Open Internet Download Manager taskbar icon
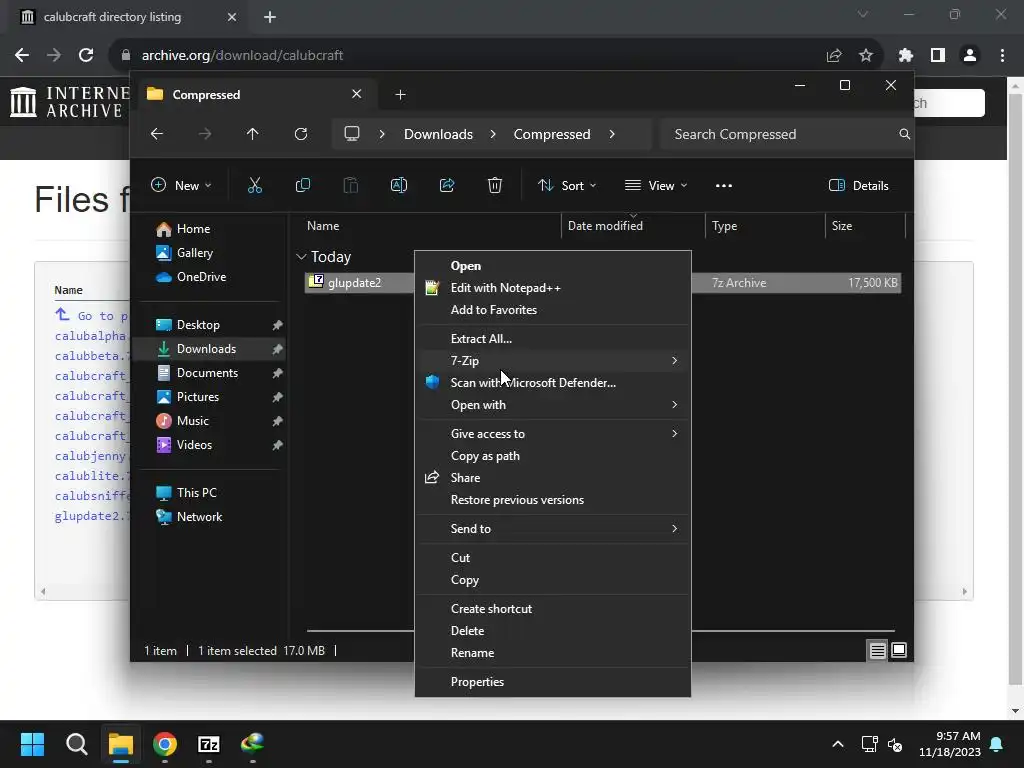 coord(252,744)
